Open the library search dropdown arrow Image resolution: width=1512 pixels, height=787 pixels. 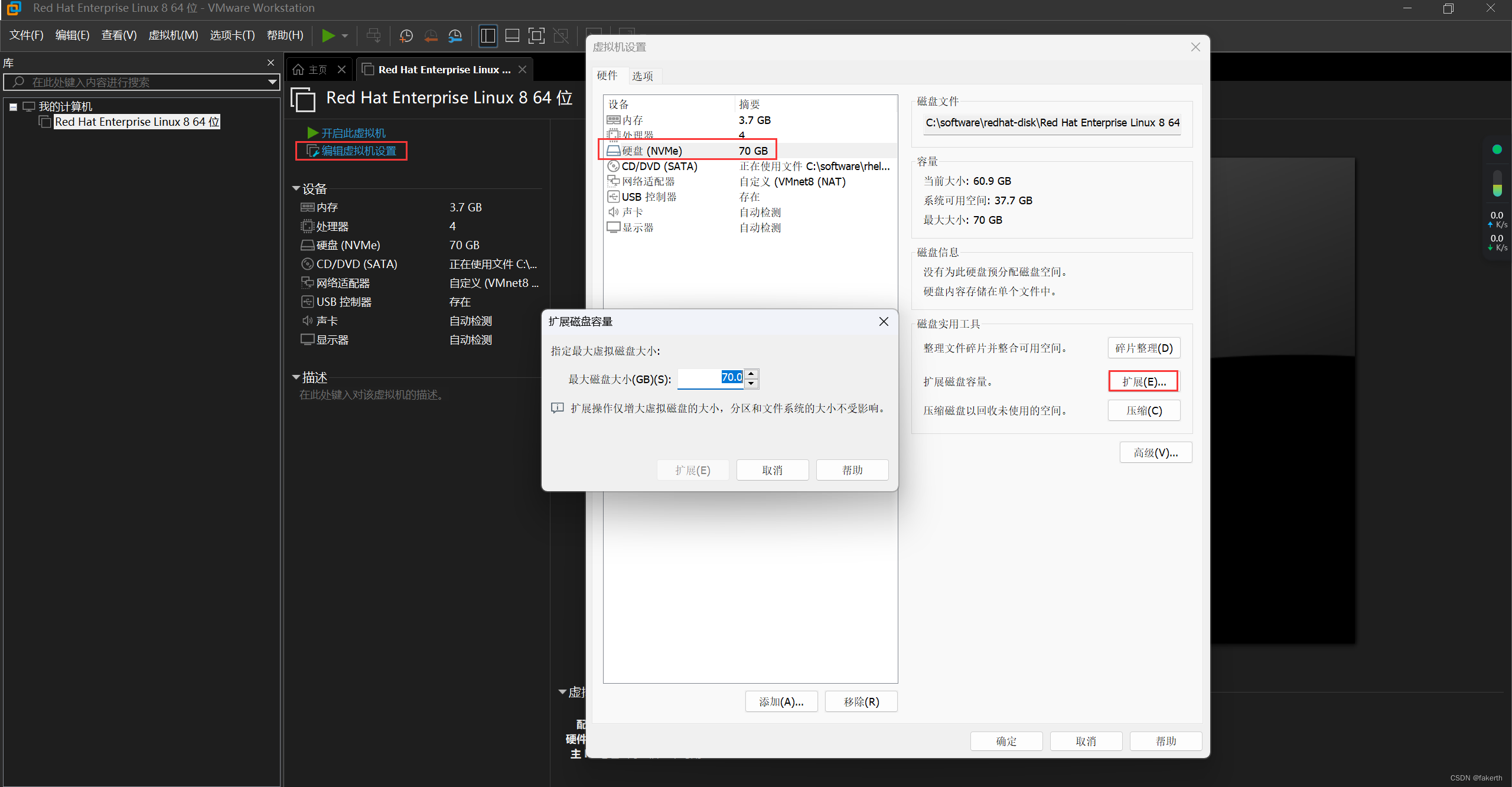coord(272,82)
